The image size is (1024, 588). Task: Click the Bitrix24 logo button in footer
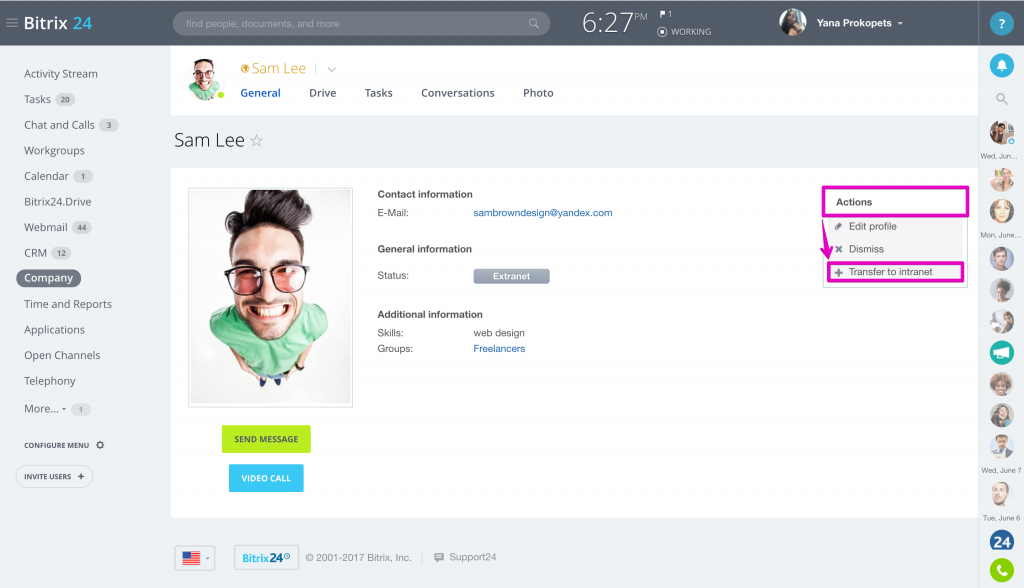266,557
